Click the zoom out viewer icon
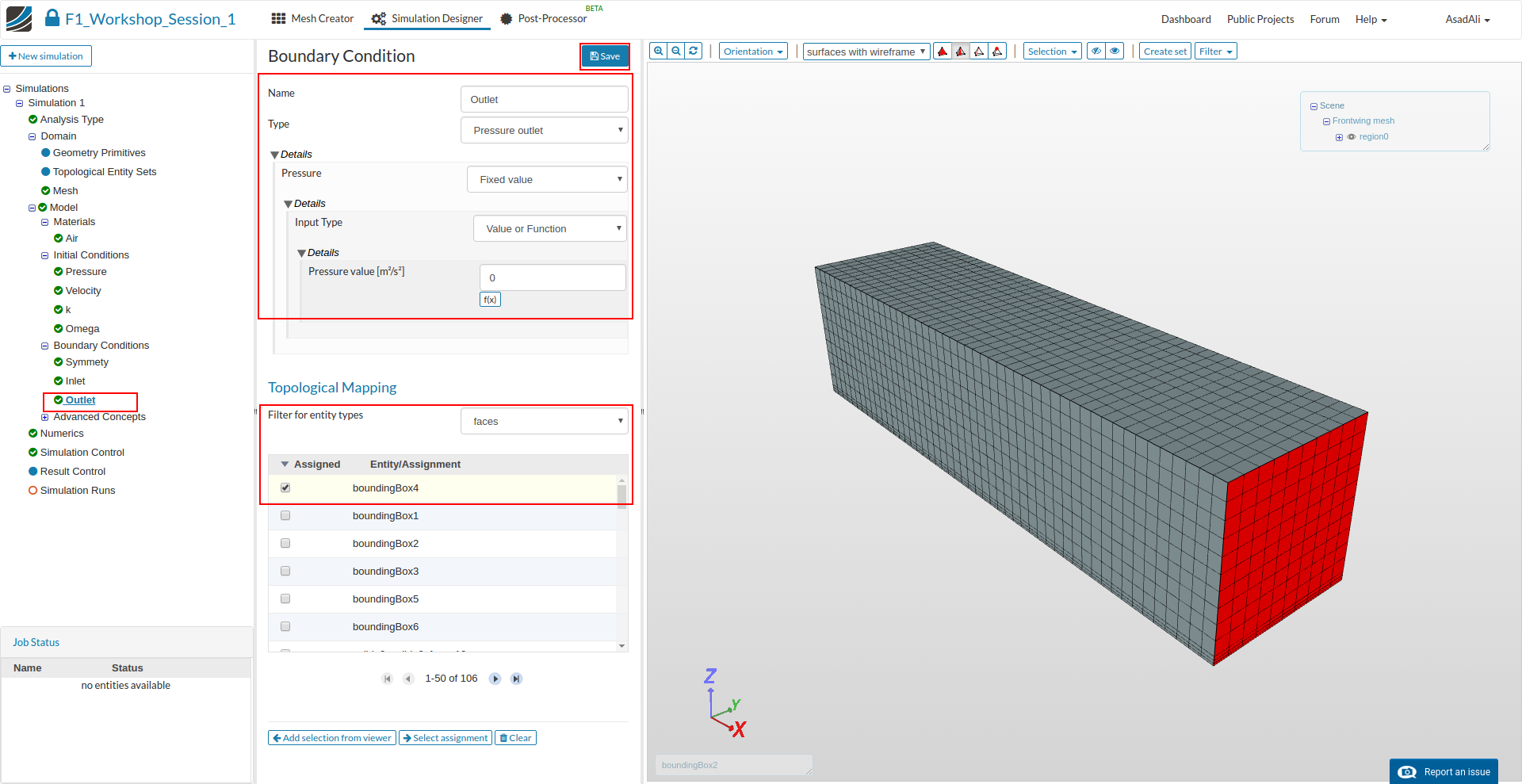The image size is (1522, 784). point(676,52)
